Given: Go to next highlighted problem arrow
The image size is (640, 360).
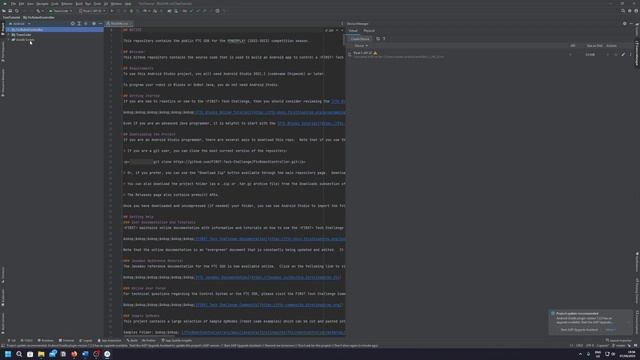Looking at the screenshot, I should [x=342, y=30].
